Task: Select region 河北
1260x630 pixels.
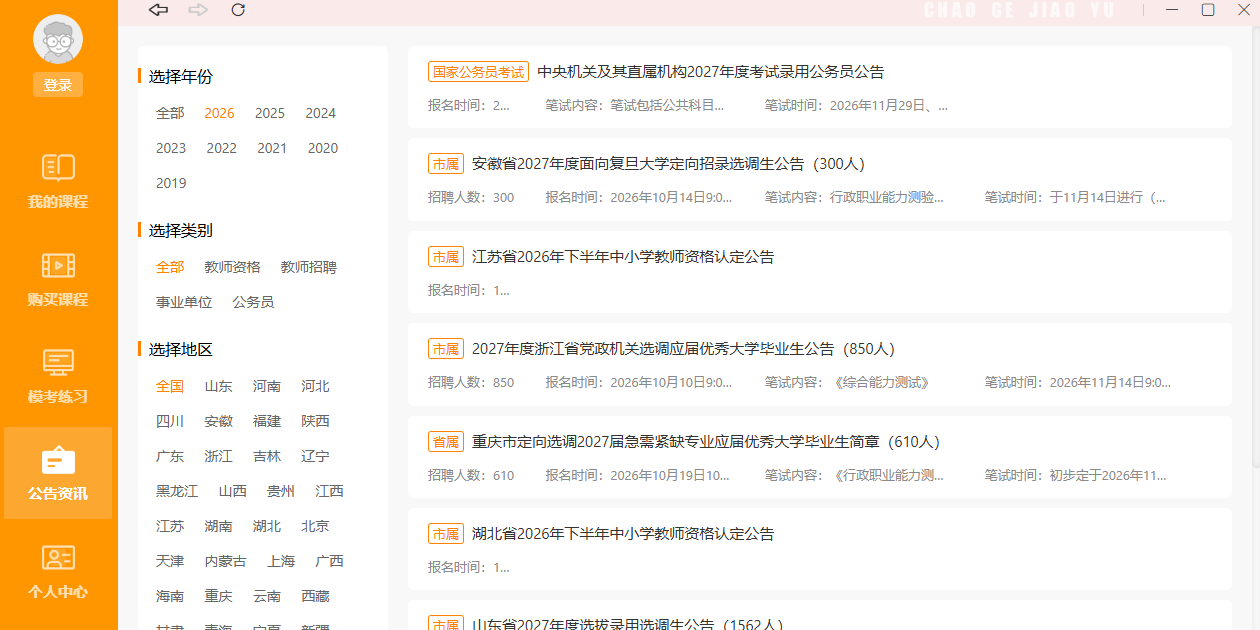Action: (x=315, y=386)
